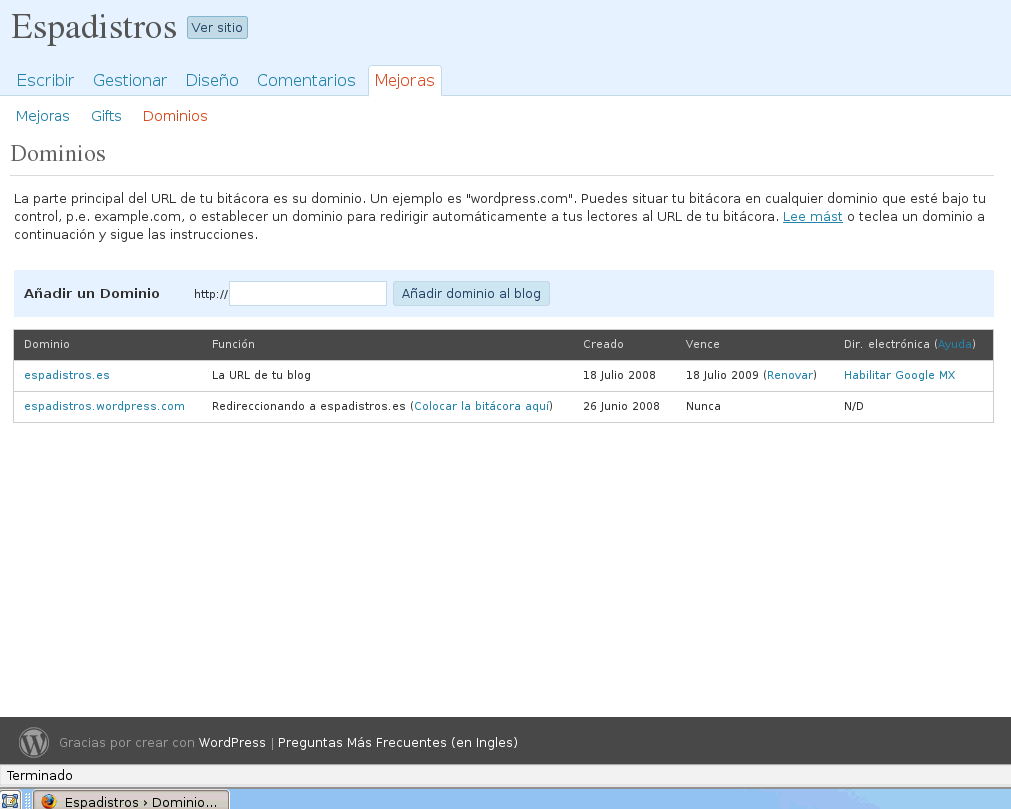Enable Google MX via Habilitar link

(899, 375)
